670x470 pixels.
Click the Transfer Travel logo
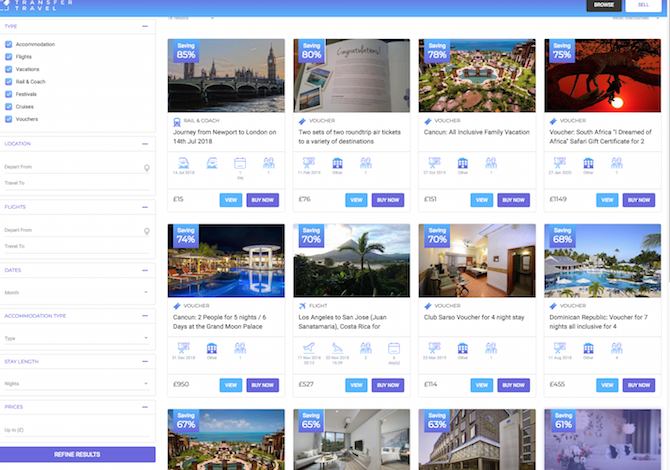tap(36, 5)
